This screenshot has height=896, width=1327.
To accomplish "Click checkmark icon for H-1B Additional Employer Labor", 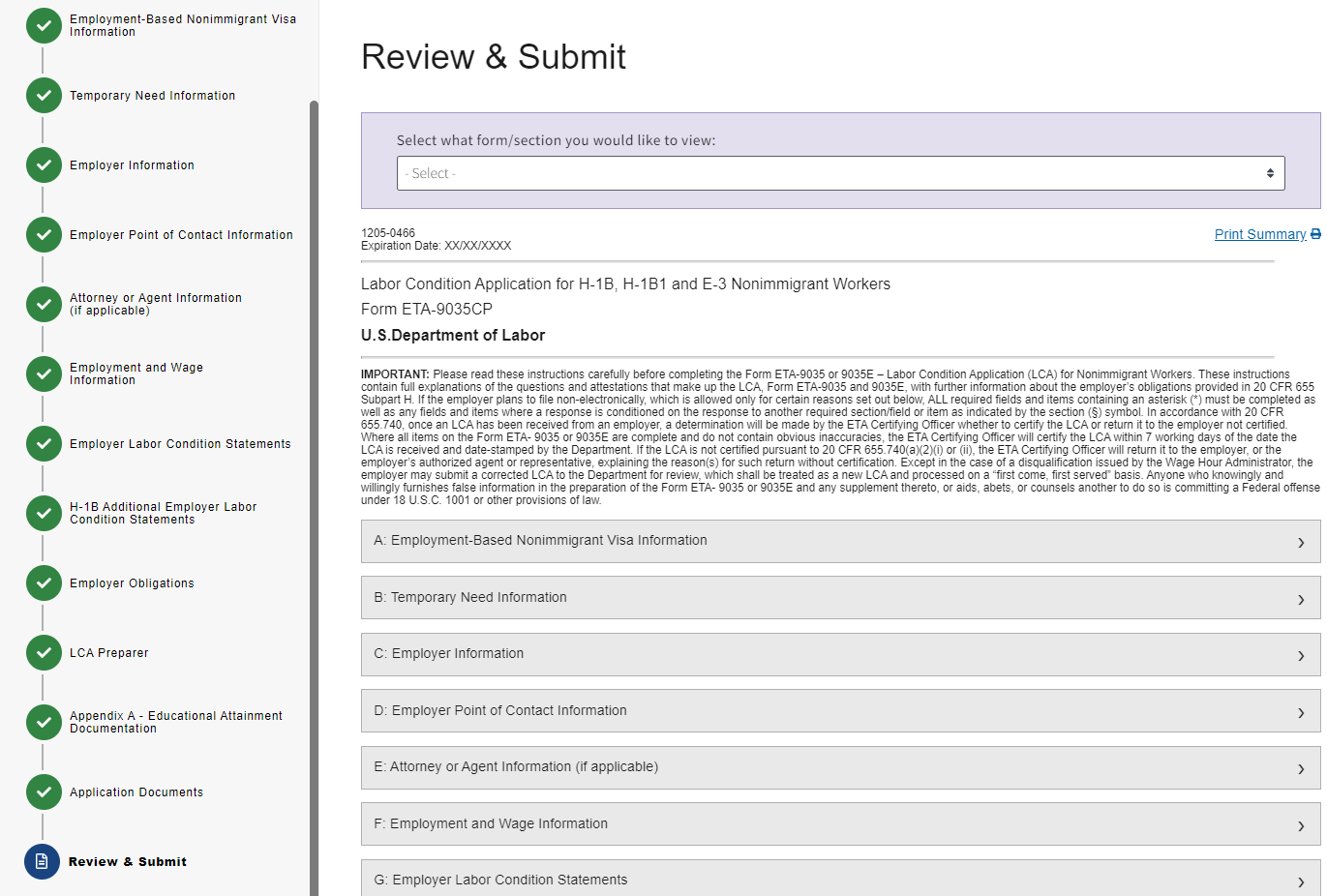I will [x=44, y=514].
